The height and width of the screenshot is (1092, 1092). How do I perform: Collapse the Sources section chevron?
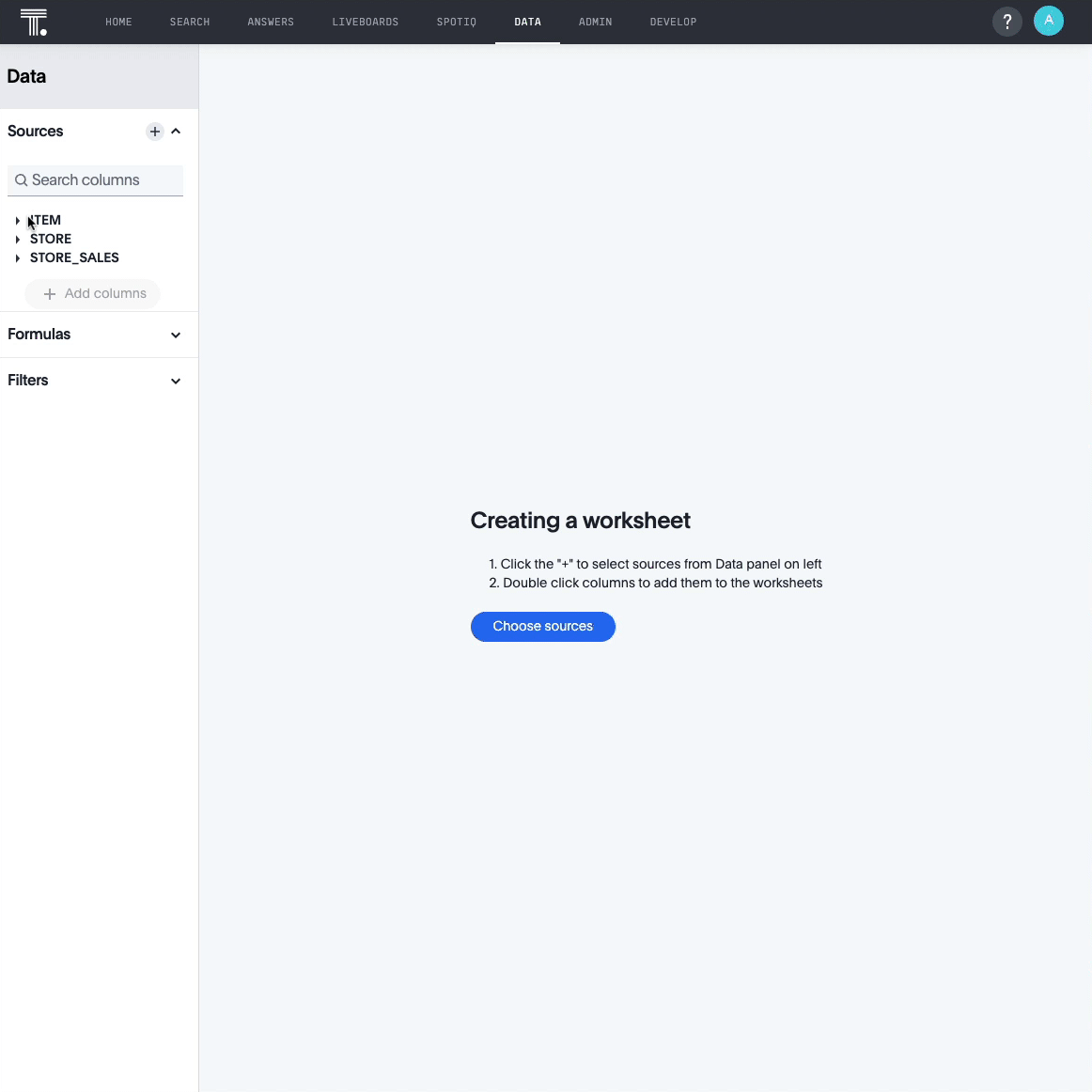(176, 132)
